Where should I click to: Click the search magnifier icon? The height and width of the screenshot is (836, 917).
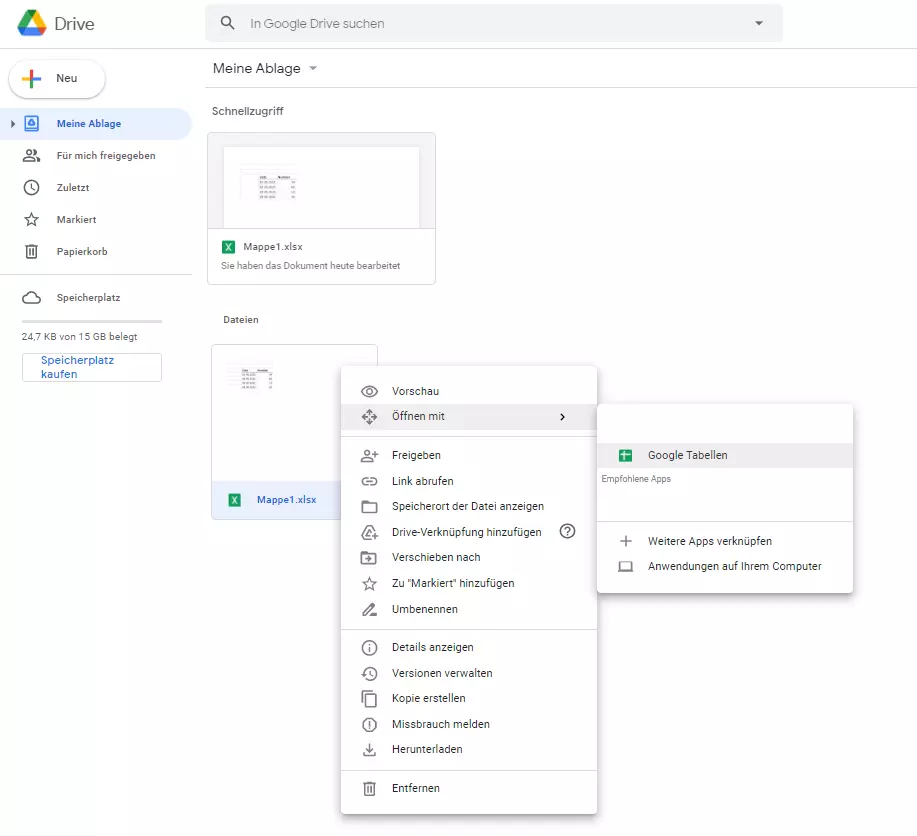click(227, 23)
